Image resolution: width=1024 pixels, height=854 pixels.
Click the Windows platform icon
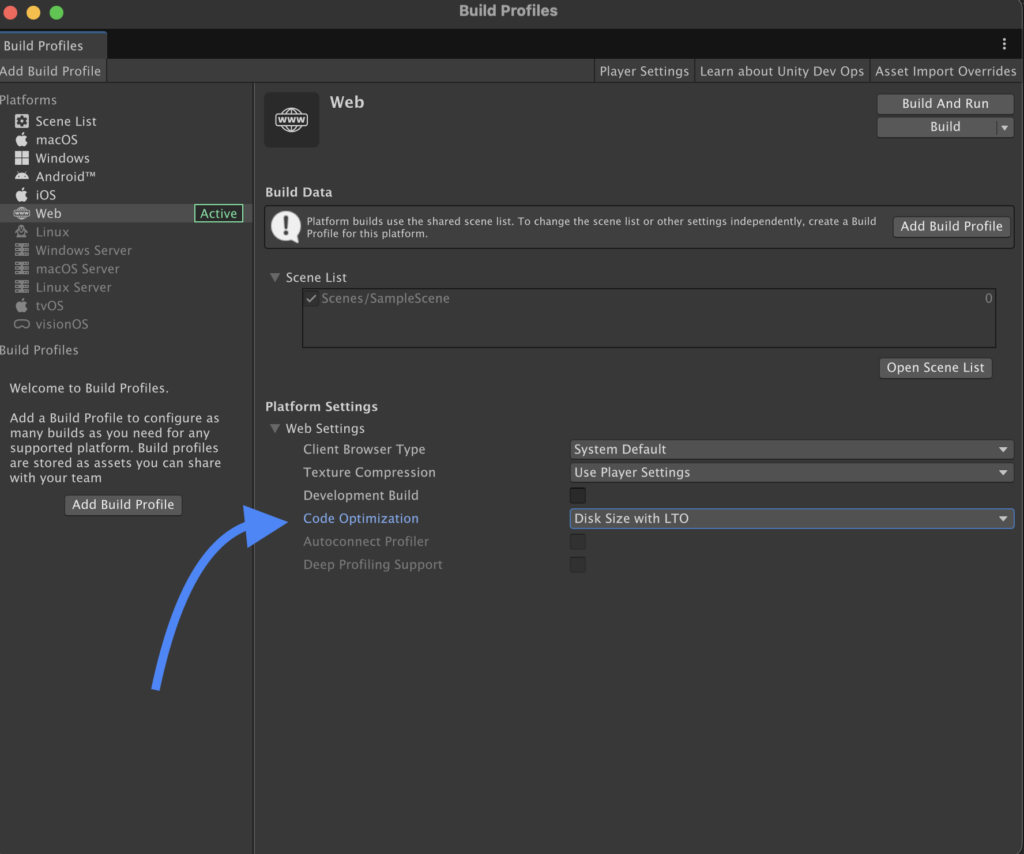coord(21,158)
